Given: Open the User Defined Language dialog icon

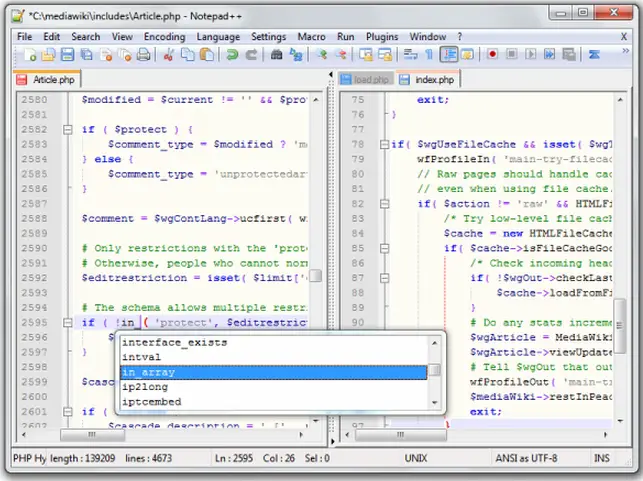Looking at the screenshot, I should [467, 55].
